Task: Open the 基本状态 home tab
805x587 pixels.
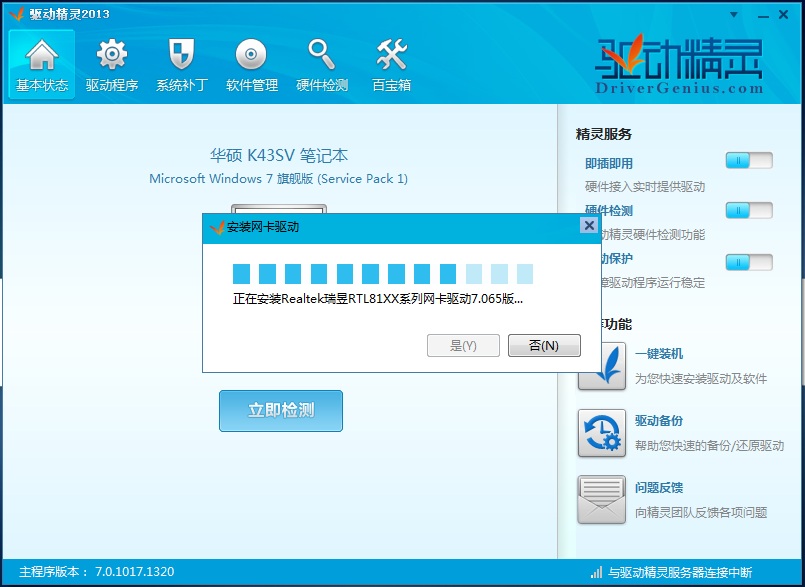Action: (x=42, y=65)
